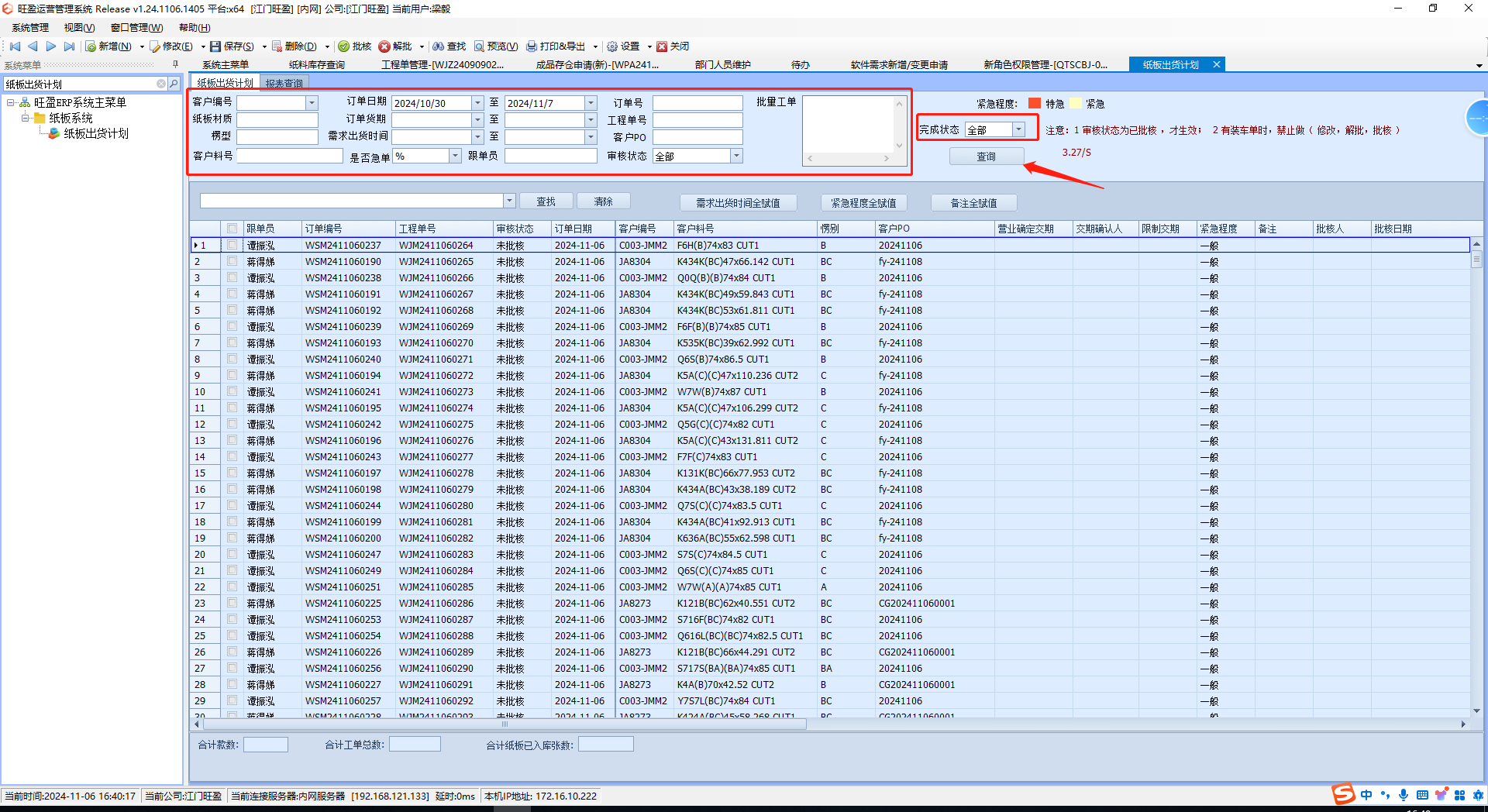
Task: Click the 查找 binoculars search icon
Action: pos(439,46)
